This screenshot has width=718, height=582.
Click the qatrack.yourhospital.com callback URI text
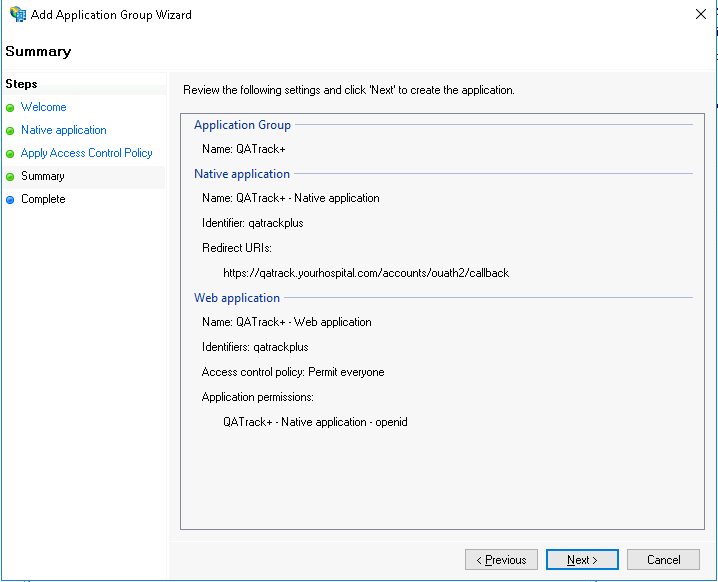366,273
